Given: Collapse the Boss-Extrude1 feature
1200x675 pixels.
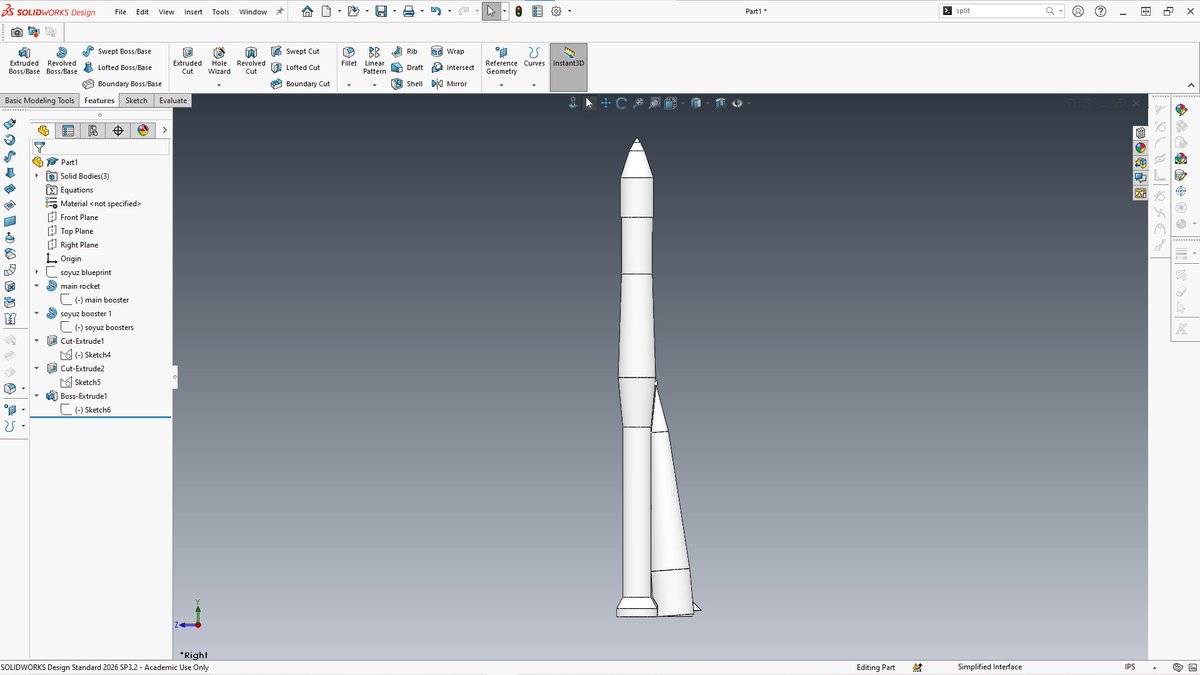Looking at the screenshot, I should pyautogui.click(x=37, y=396).
